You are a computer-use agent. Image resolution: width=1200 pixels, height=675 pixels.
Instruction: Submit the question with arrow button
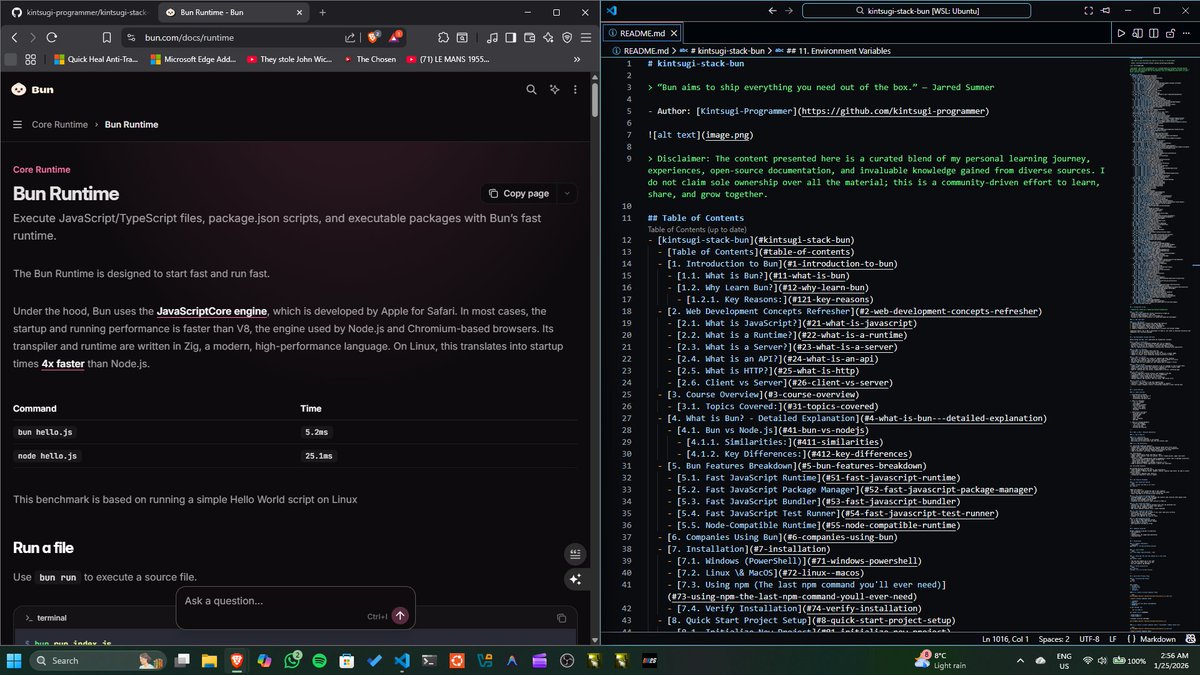click(400, 616)
